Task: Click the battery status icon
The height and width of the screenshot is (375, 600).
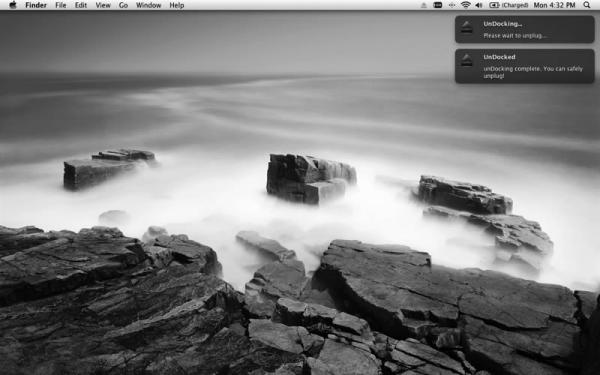Action: 494,5
